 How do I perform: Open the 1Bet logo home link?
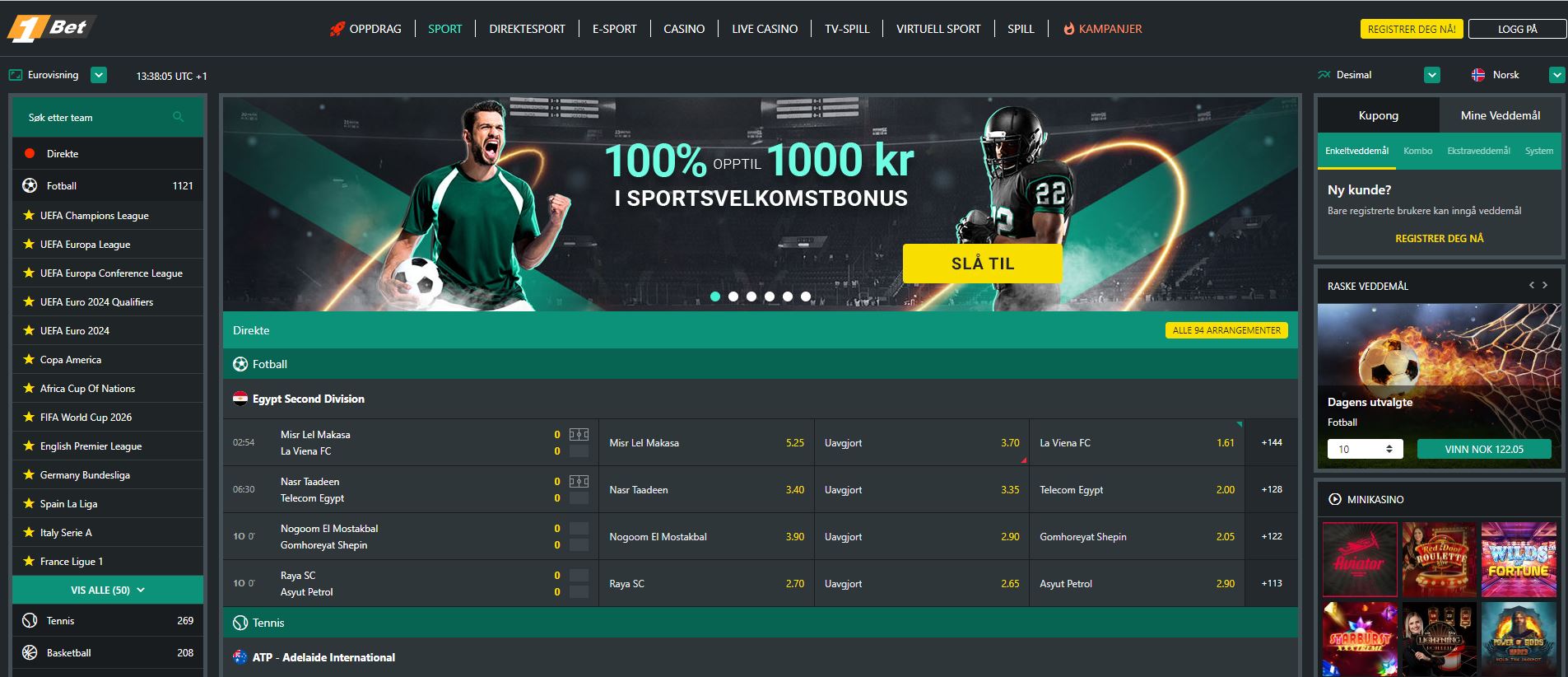coord(49,28)
